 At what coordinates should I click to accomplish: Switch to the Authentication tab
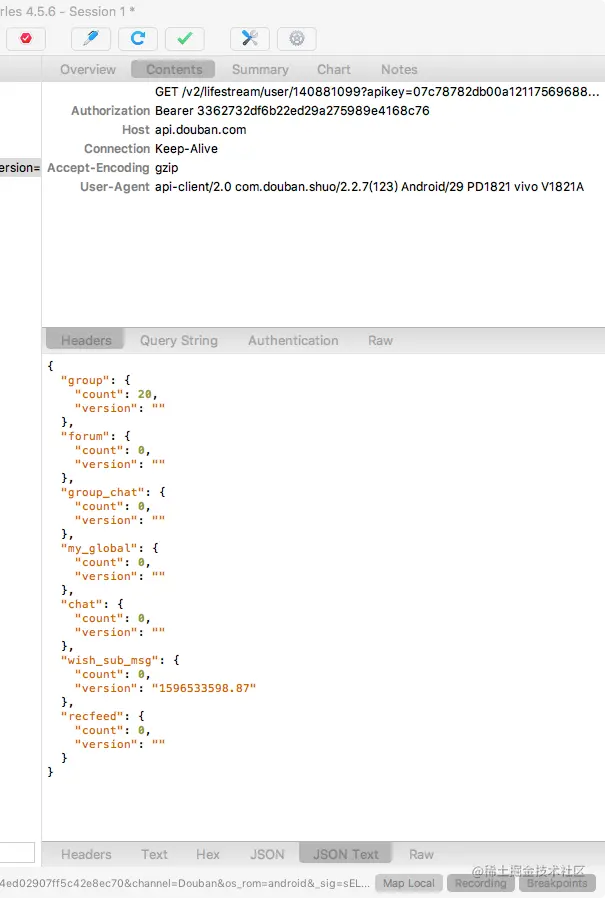[293, 340]
